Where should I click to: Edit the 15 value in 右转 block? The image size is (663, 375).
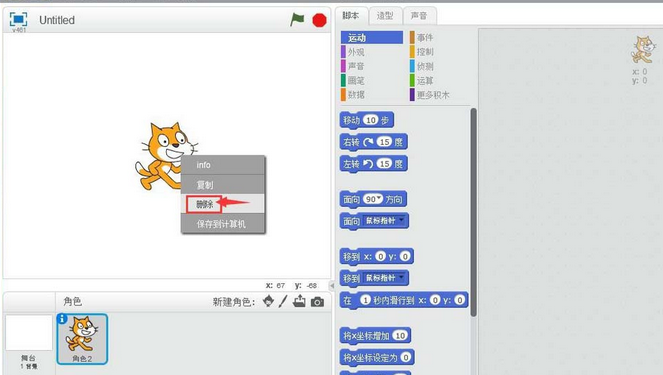tap(384, 142)
